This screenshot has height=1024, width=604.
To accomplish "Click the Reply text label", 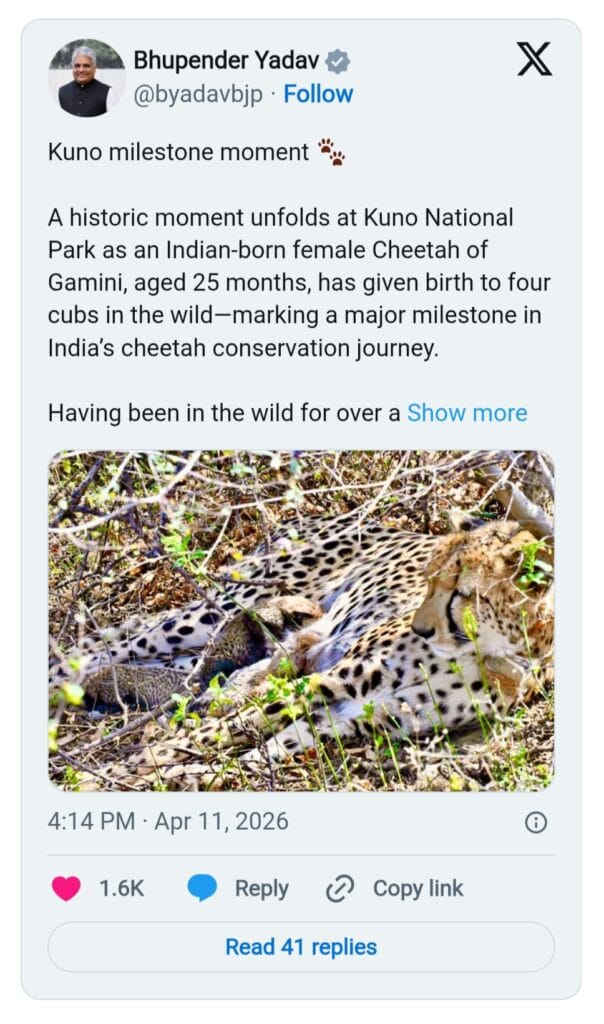I will tap(261, 888).
